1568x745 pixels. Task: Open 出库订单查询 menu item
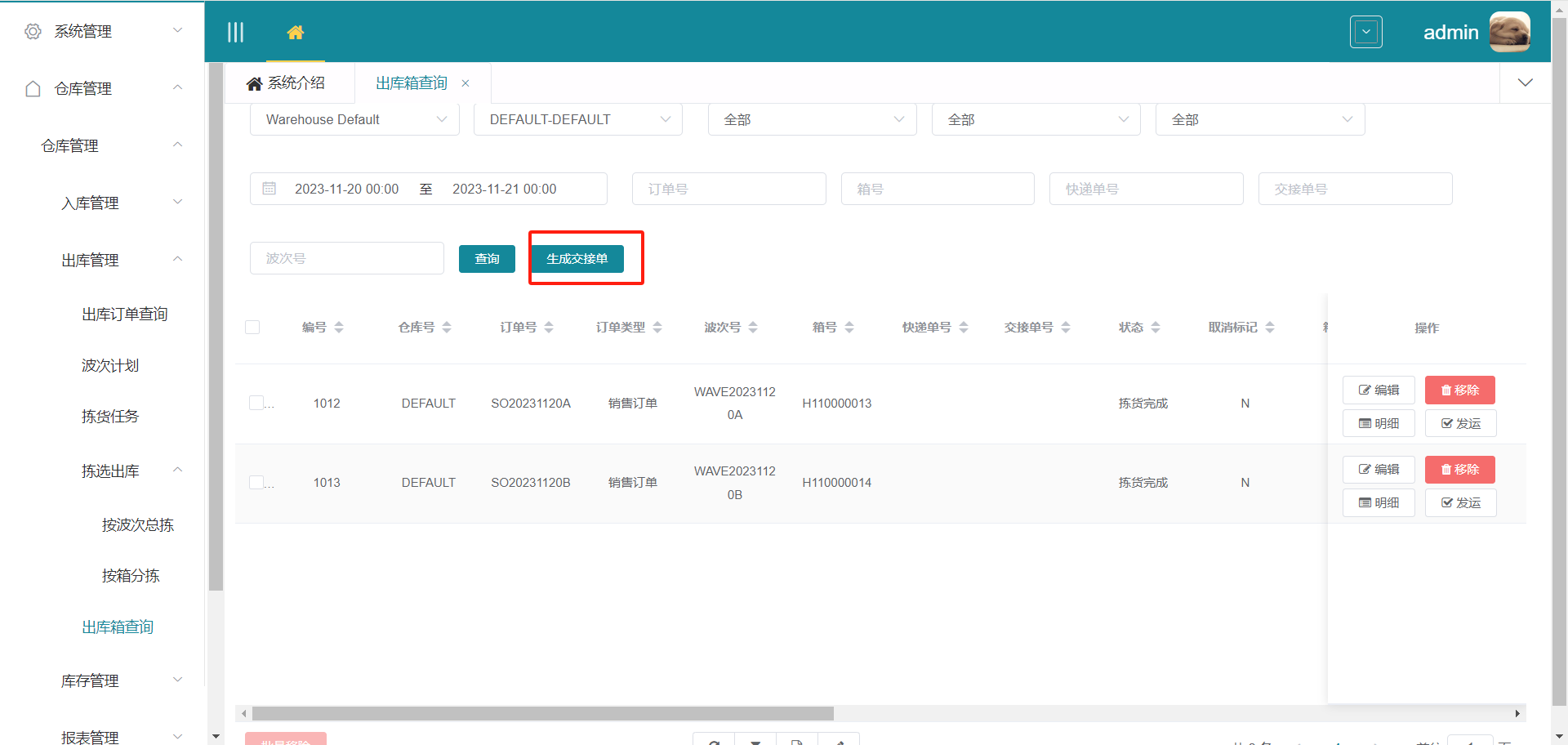click(x=124, y=315)
